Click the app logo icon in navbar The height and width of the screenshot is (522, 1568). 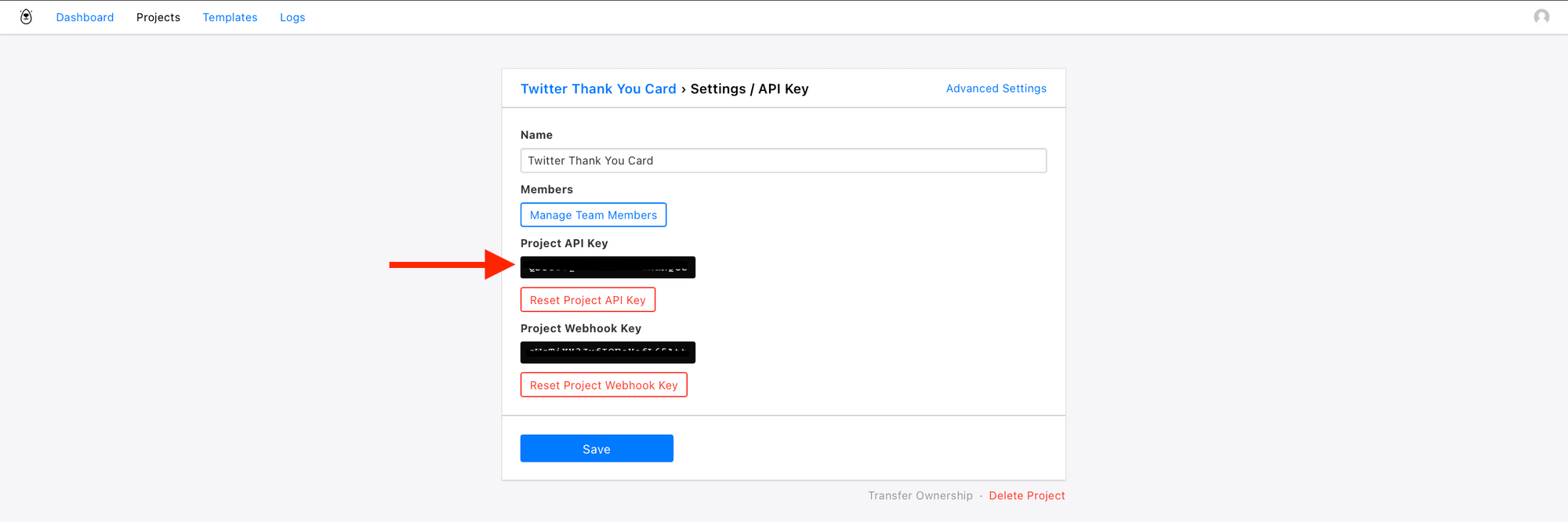(x=26, y=17)
